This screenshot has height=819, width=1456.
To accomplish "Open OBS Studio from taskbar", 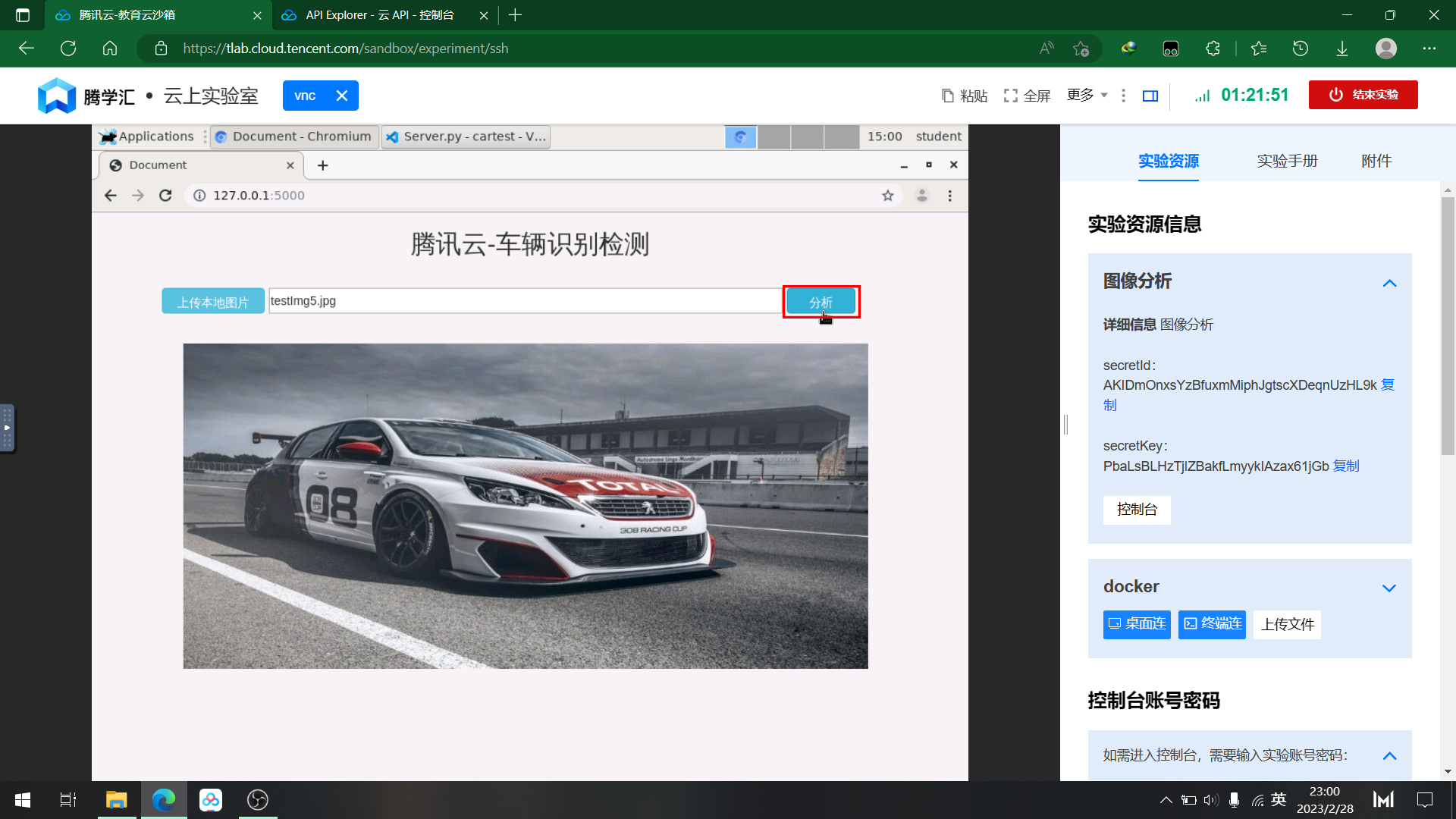I will [258, 800].
